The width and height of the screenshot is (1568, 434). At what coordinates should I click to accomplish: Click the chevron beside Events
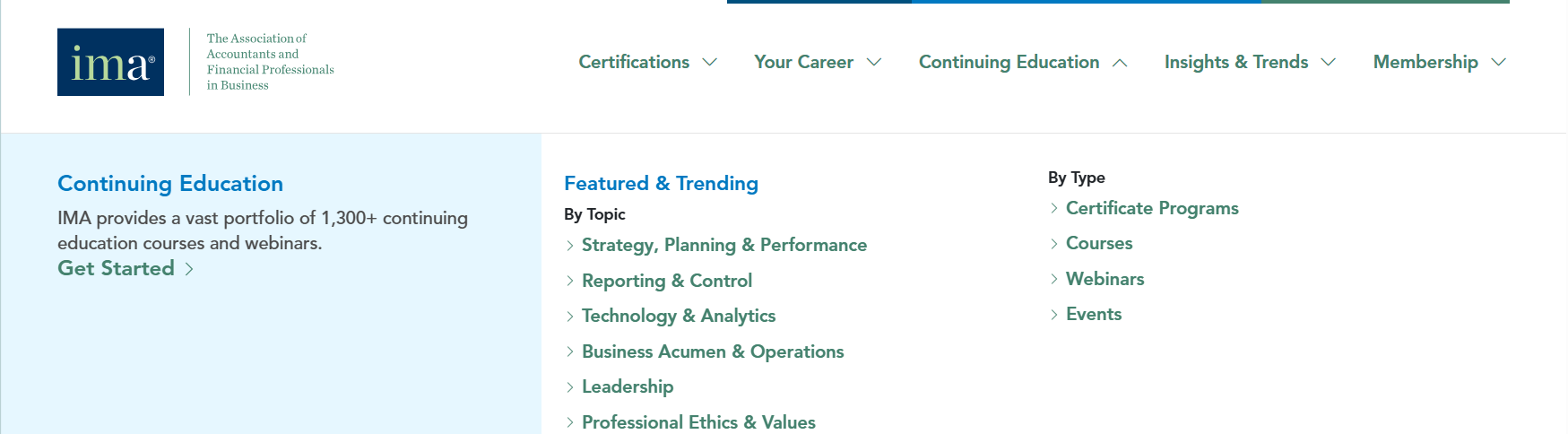(1054, 314)
